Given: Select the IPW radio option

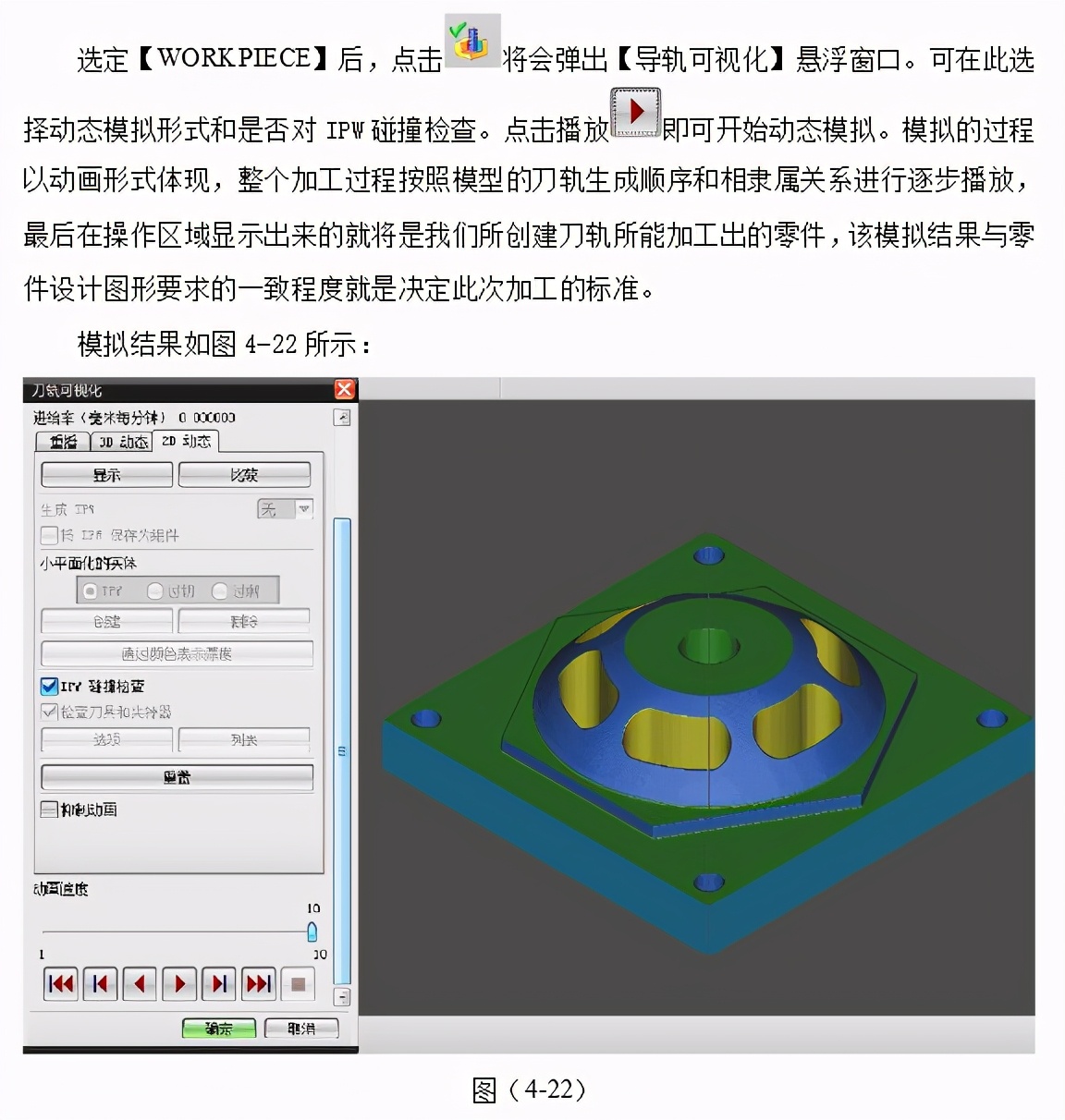Looking at the screenshot, I should [x=90, y=590].
